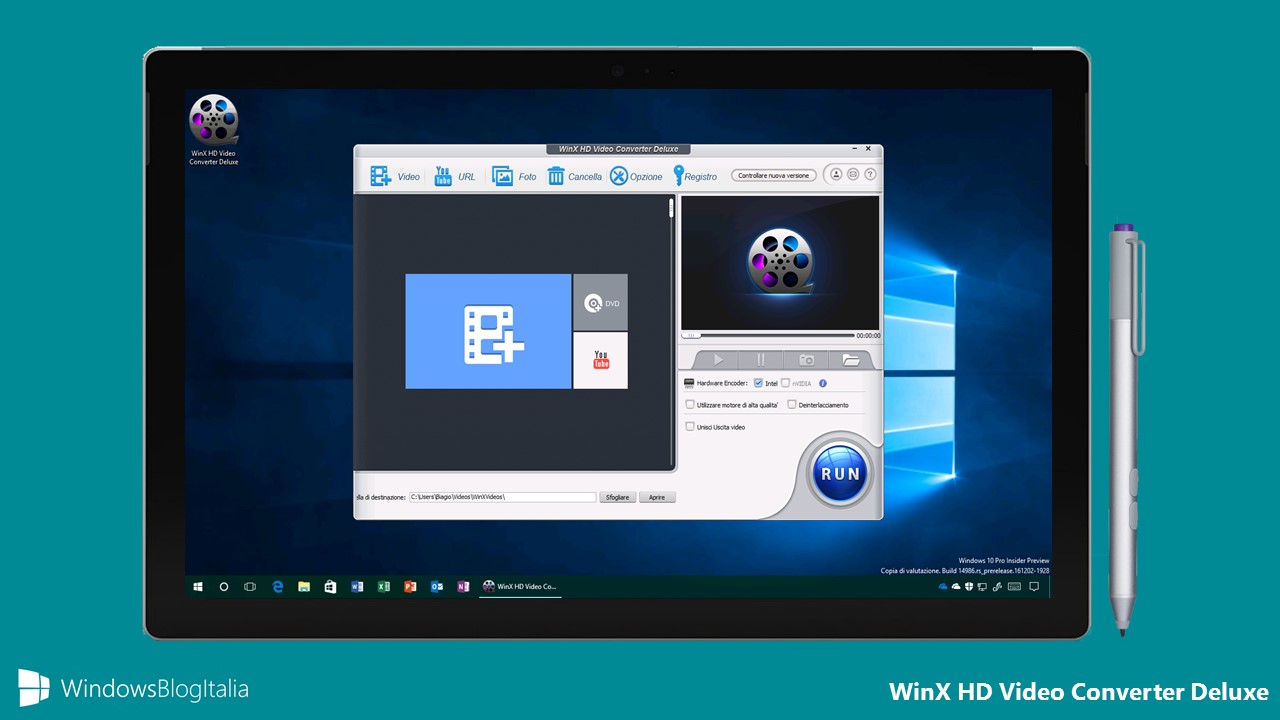1280x720 pixels.
Task: Launch Outlook from the taskbar
Action: [436, 587]
